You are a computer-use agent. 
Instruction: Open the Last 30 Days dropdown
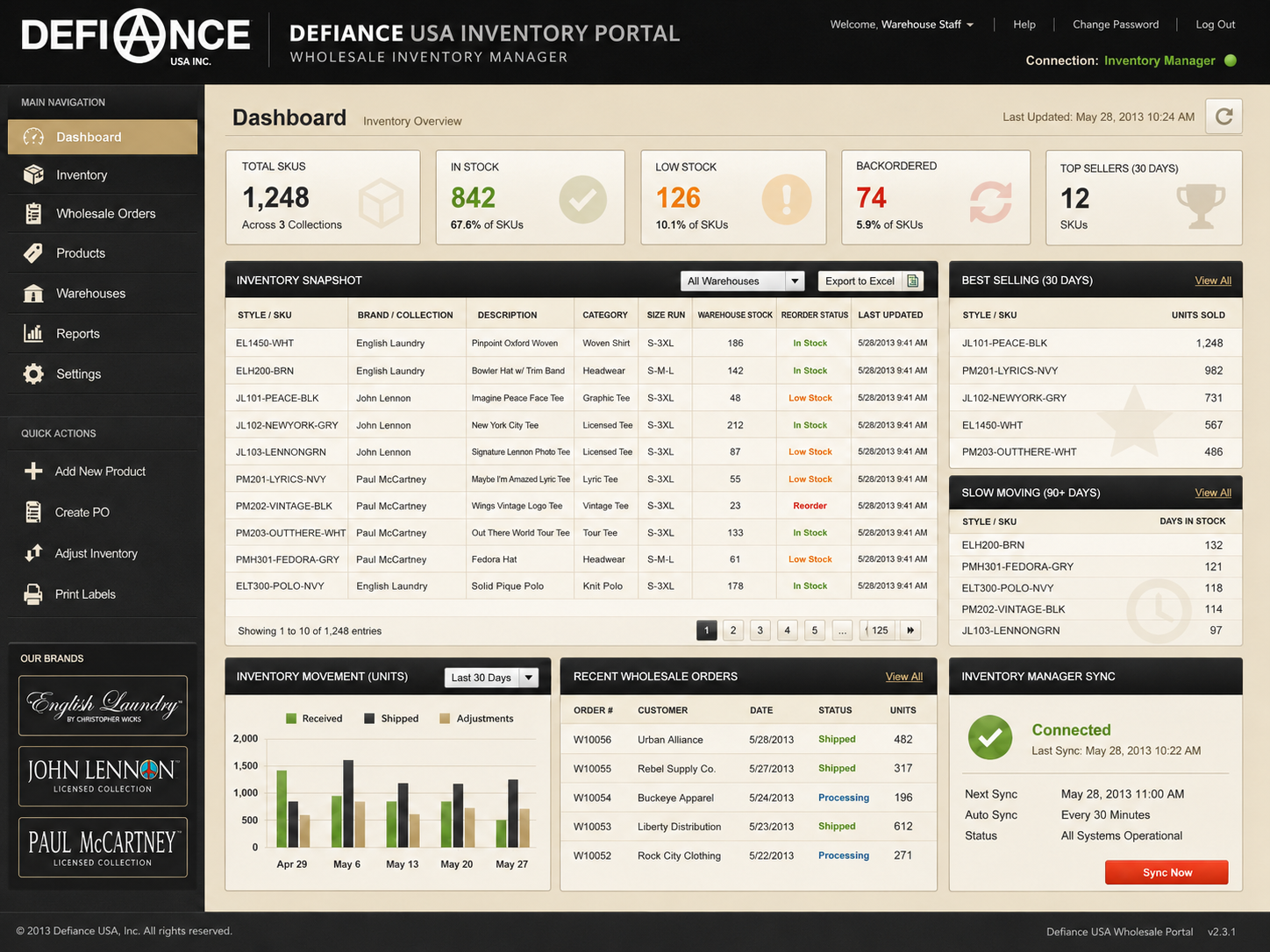coord(491,677)
